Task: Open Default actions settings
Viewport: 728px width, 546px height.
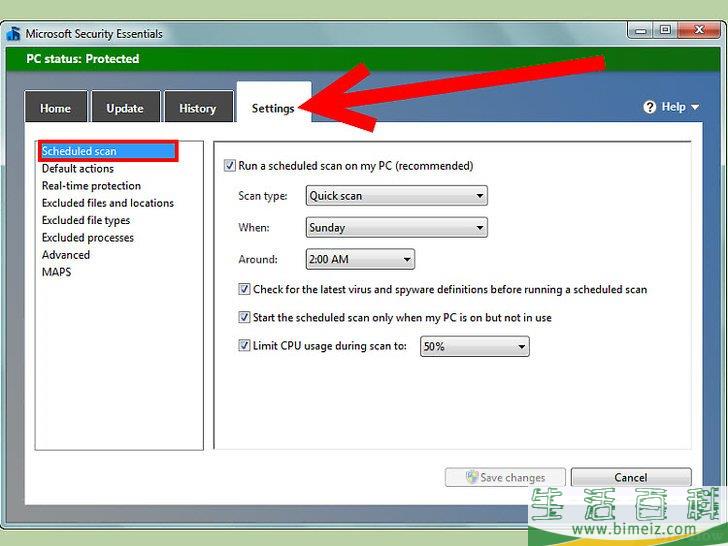Action: point(78,169)
